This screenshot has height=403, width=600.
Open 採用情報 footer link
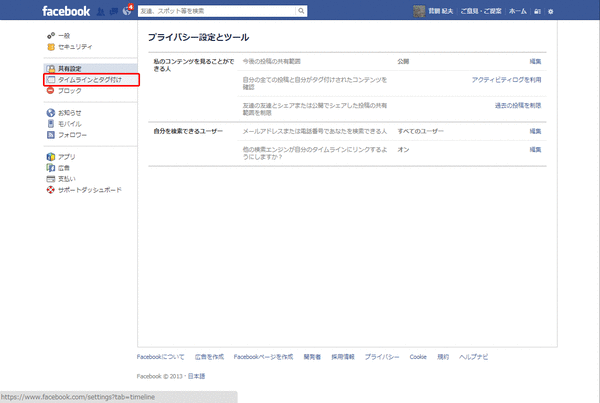pos(343,357)
